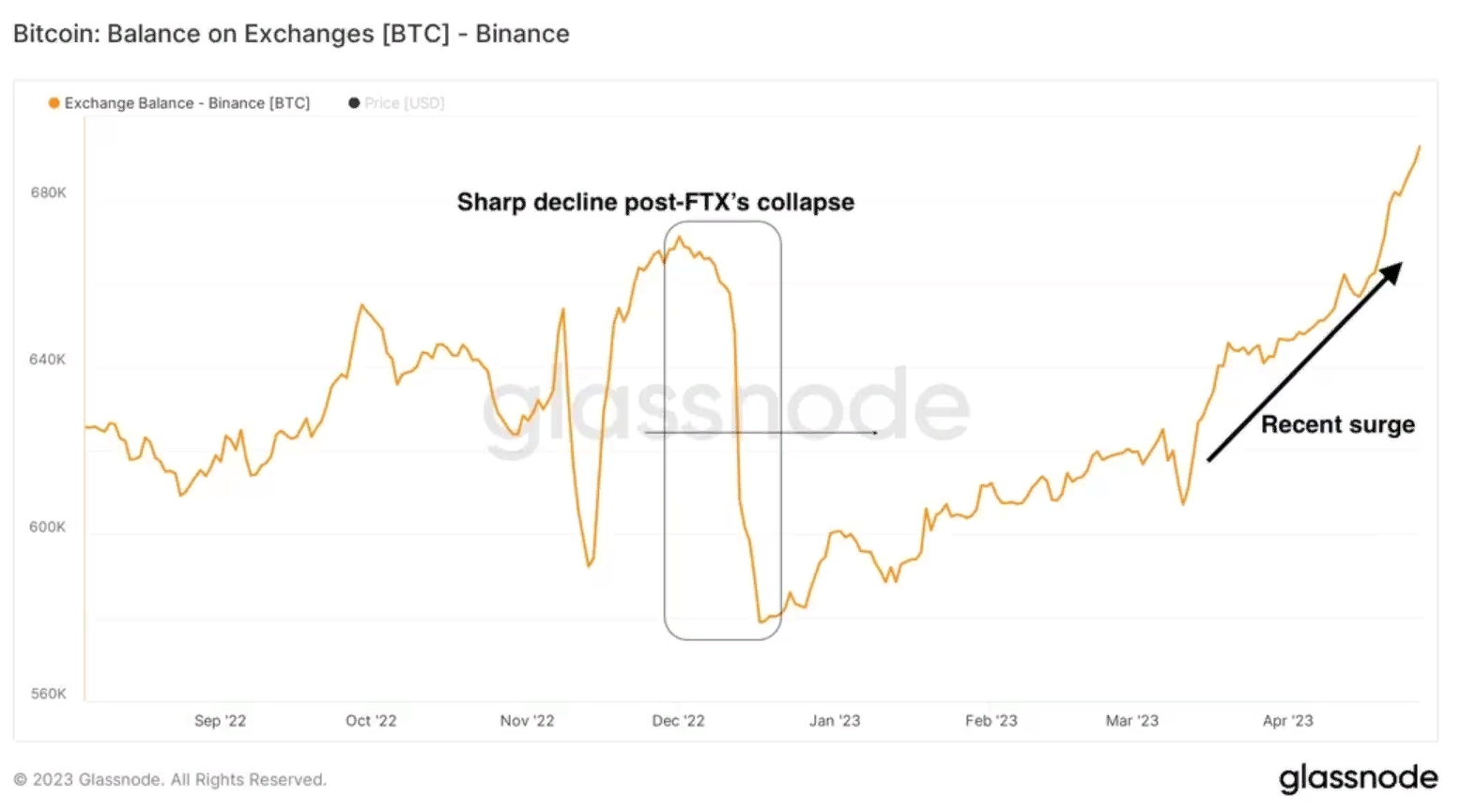
Task: Select the Sep '22 date label
Action: click(x=220, y=721)
